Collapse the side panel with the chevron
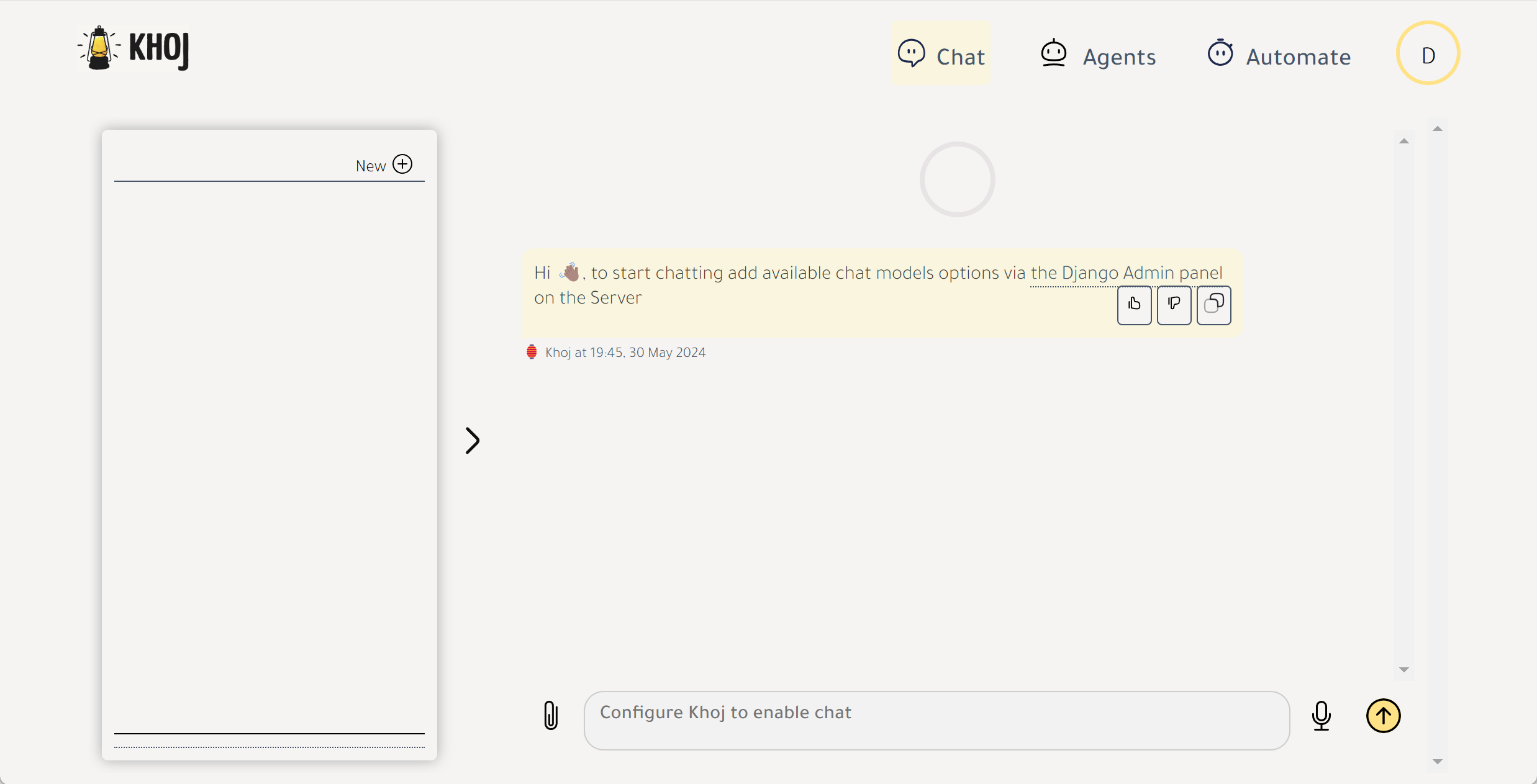1537x784 pixels. (x=473, y=441)
